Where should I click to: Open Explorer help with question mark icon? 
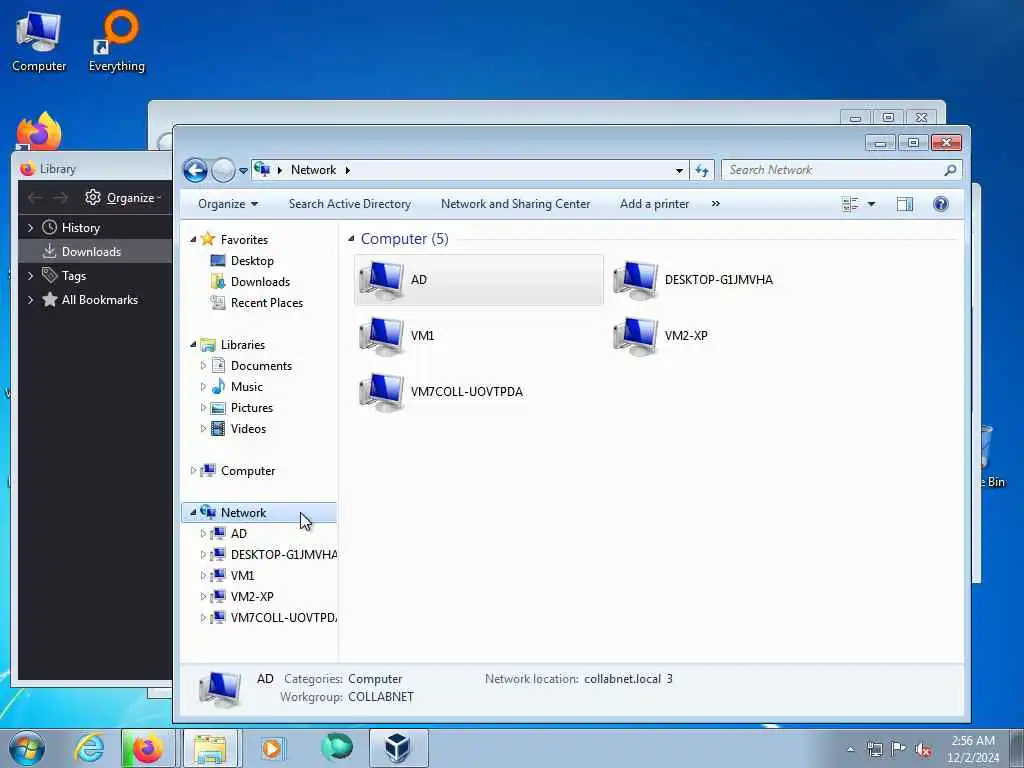coord(940,204)
